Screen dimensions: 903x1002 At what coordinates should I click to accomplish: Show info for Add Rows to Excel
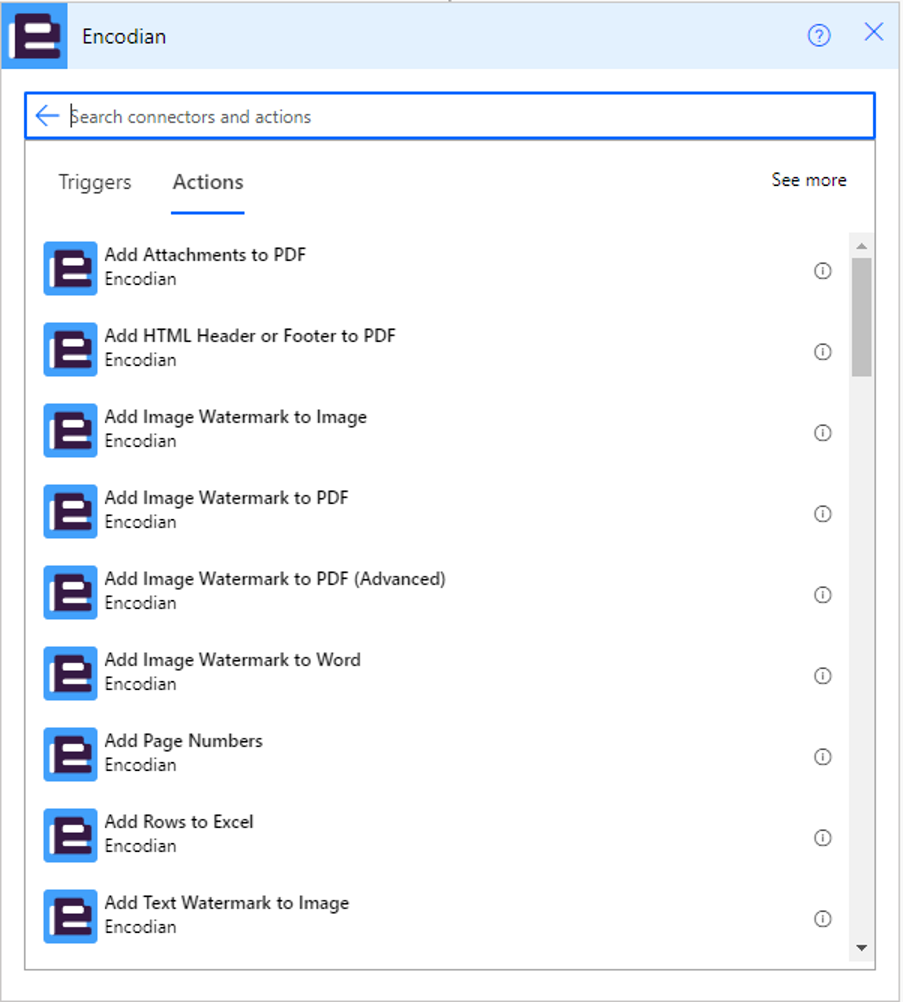(823, 838)
